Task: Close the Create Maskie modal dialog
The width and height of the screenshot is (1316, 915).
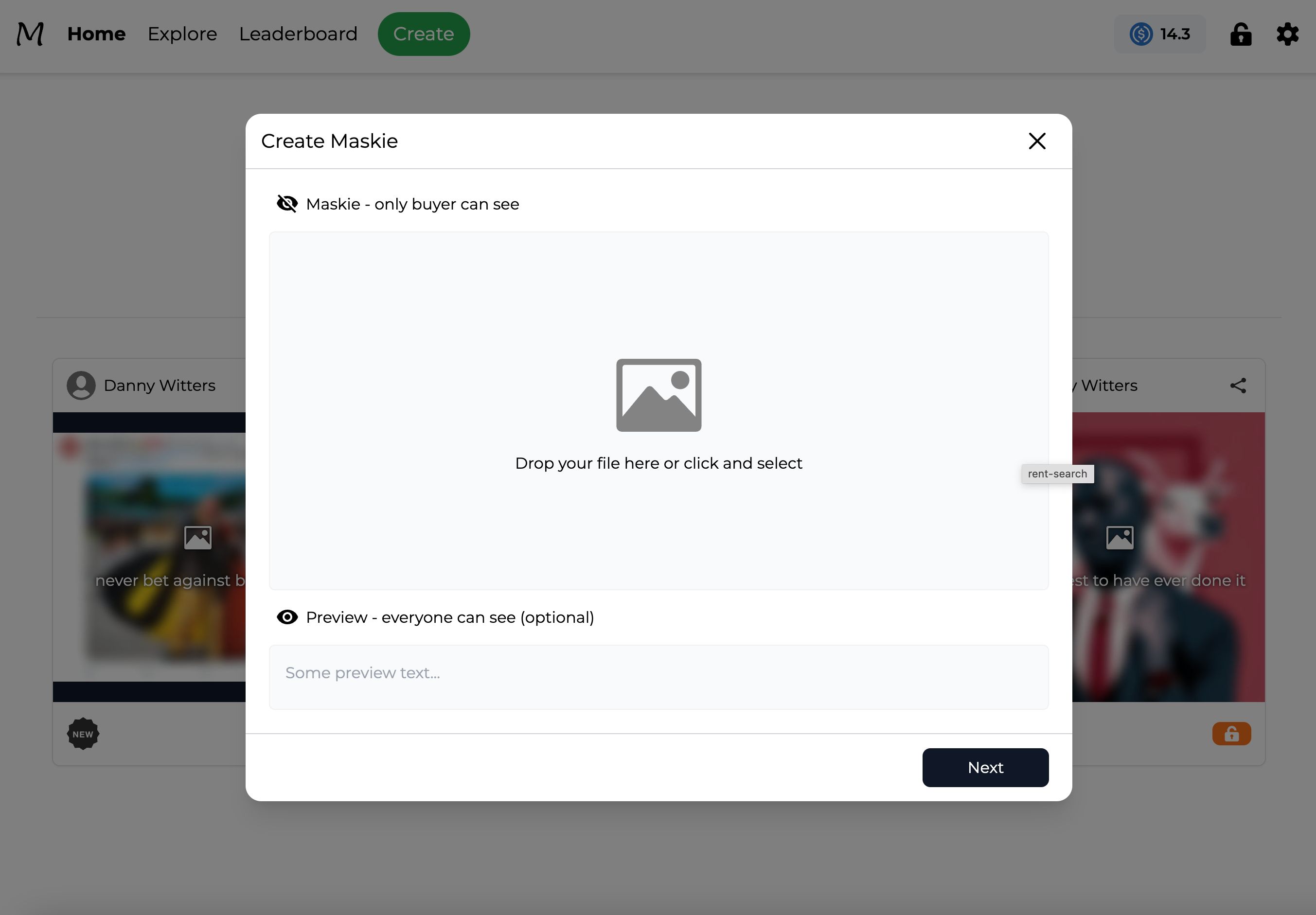Action: click(1037, 140)
